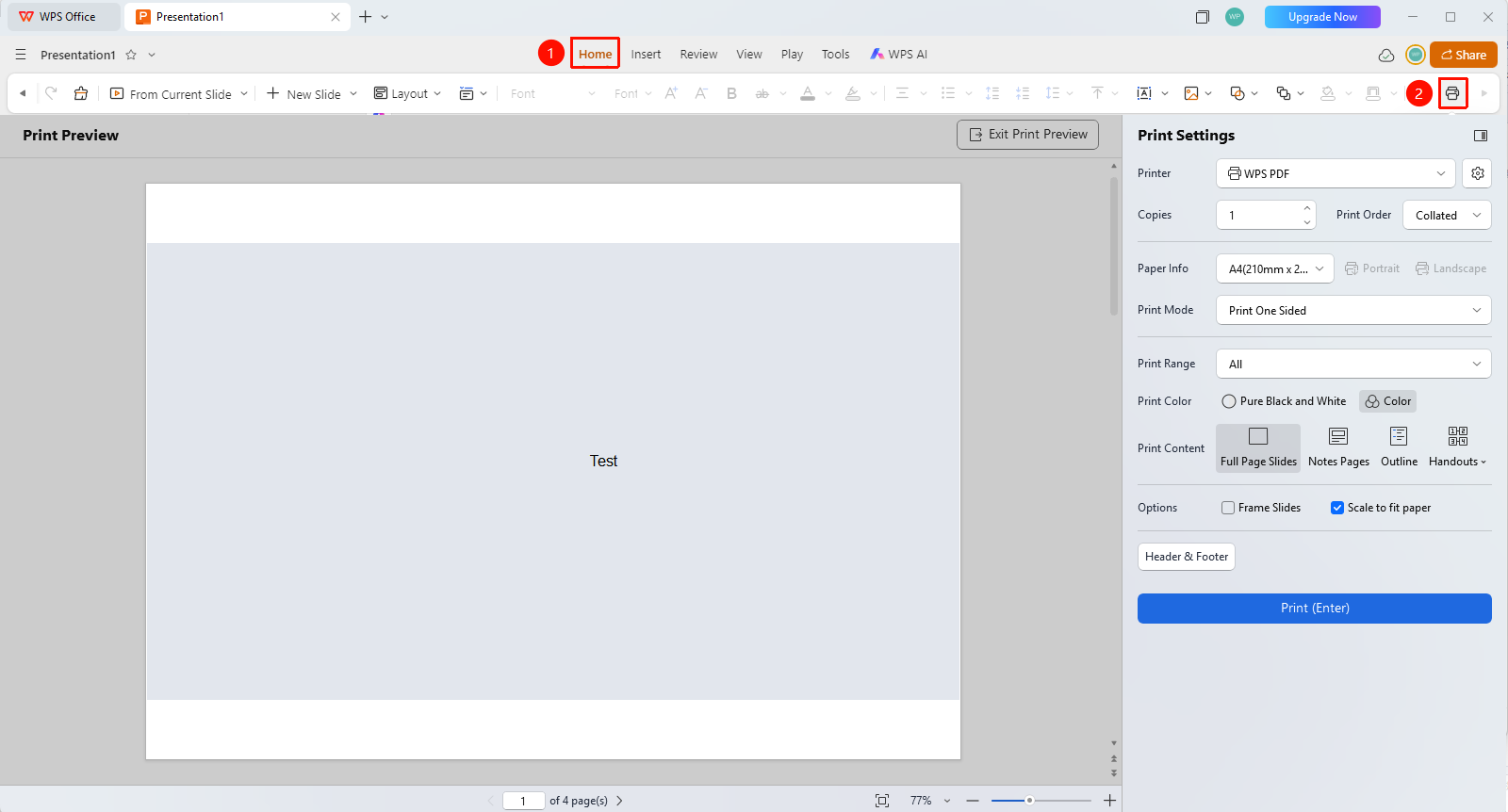Click the fit-to-page icon in status bar
The image size is (1508, 812).
(882, 801)
